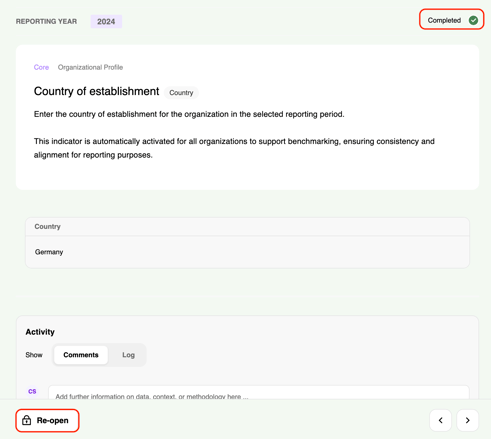
Task: Click the CS user avatar
Action: pos(32,391)
